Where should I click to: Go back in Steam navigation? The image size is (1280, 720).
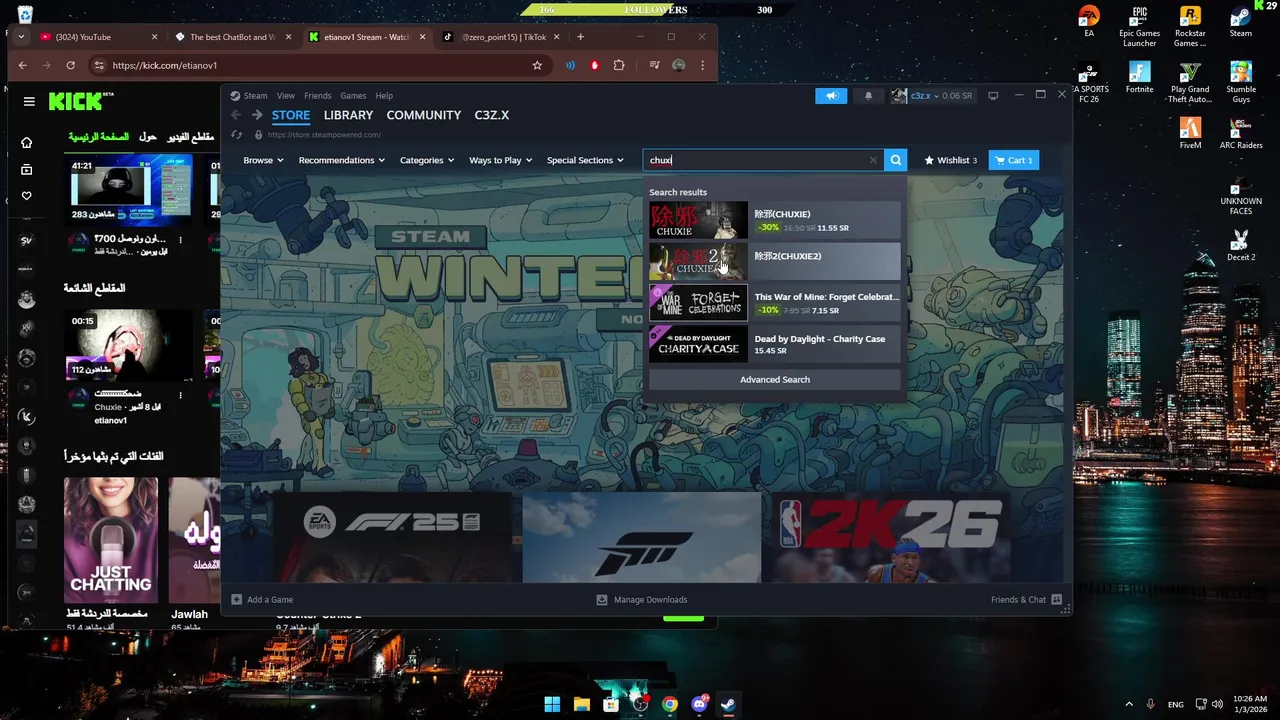pyautogui.click(x=237, y=115)
